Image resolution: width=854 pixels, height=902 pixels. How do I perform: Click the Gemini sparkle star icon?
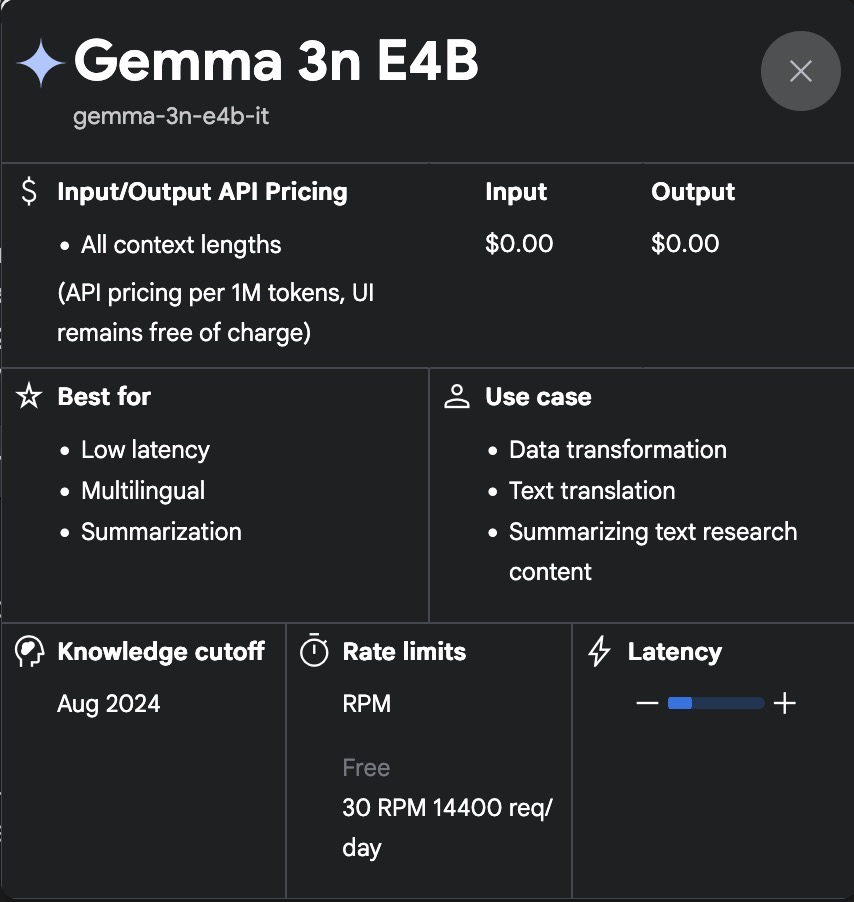40,63
